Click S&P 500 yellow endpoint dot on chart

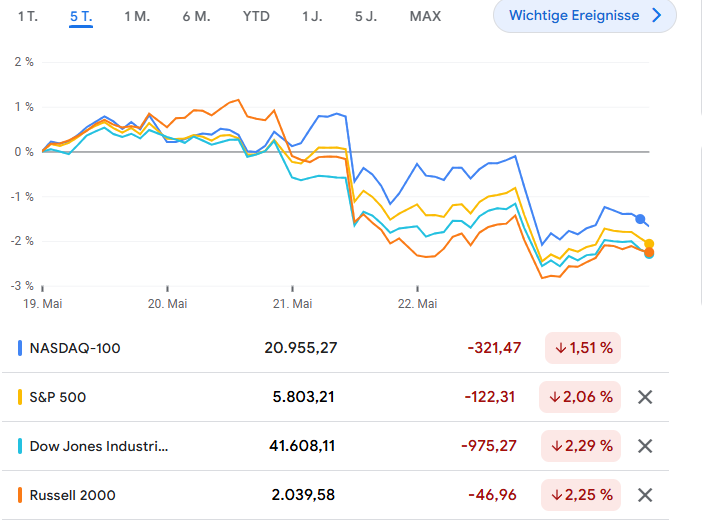pos(649,244)
